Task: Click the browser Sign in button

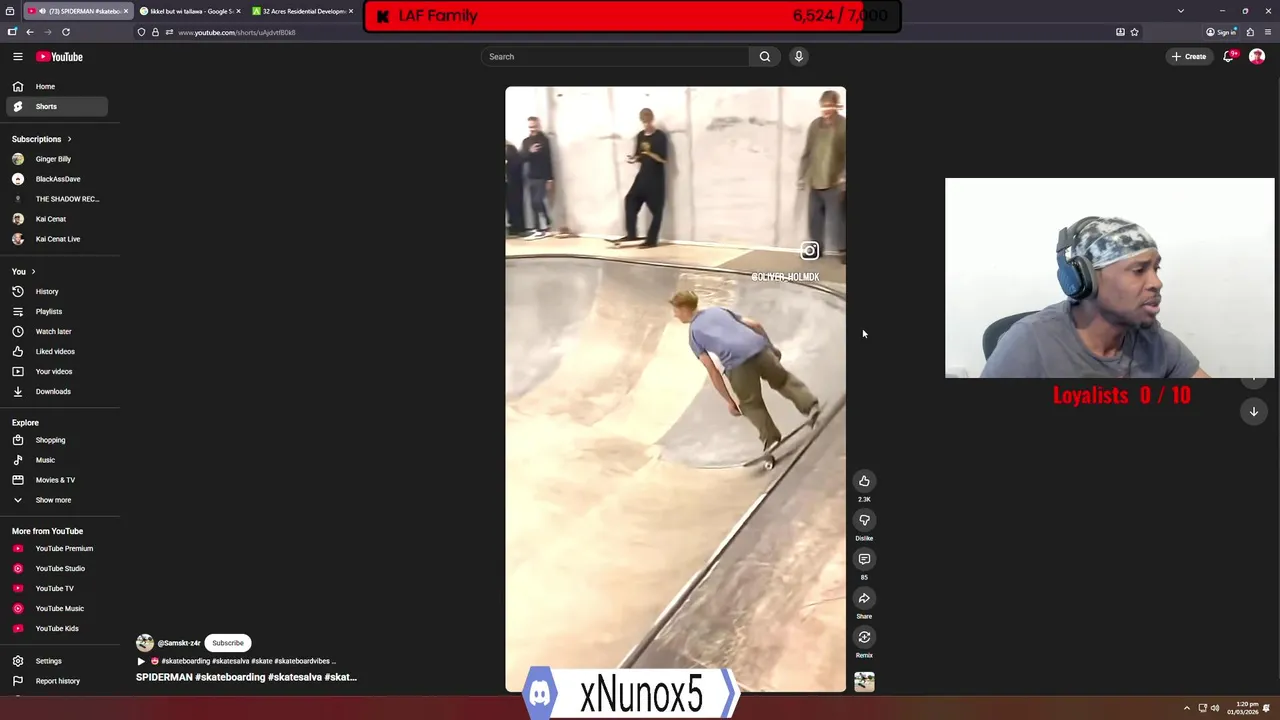Action: tap(1221, 32)
